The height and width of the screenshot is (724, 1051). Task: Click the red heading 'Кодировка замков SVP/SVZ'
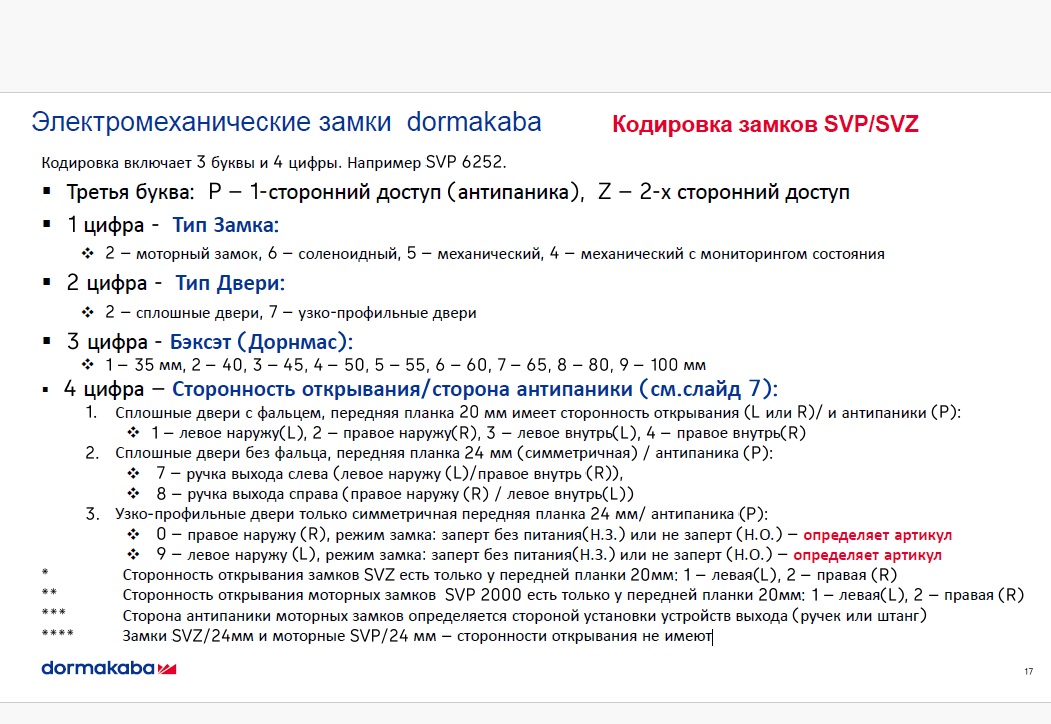click(x=765, y=125)
